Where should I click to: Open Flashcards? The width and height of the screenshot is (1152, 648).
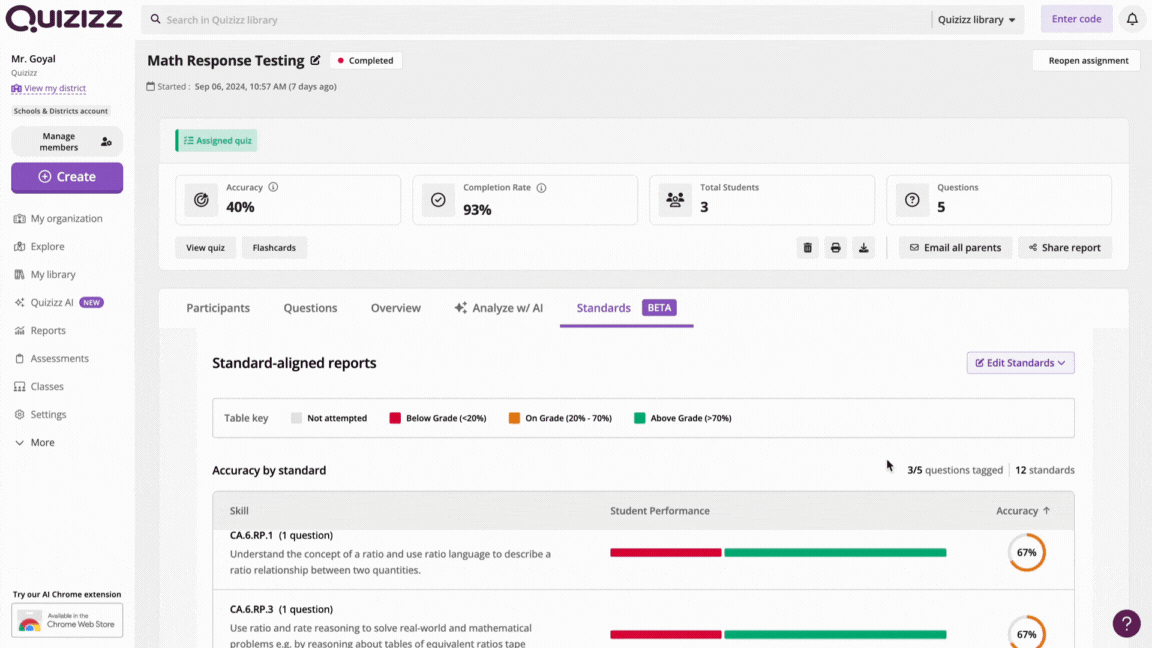[x=274, y=248]
